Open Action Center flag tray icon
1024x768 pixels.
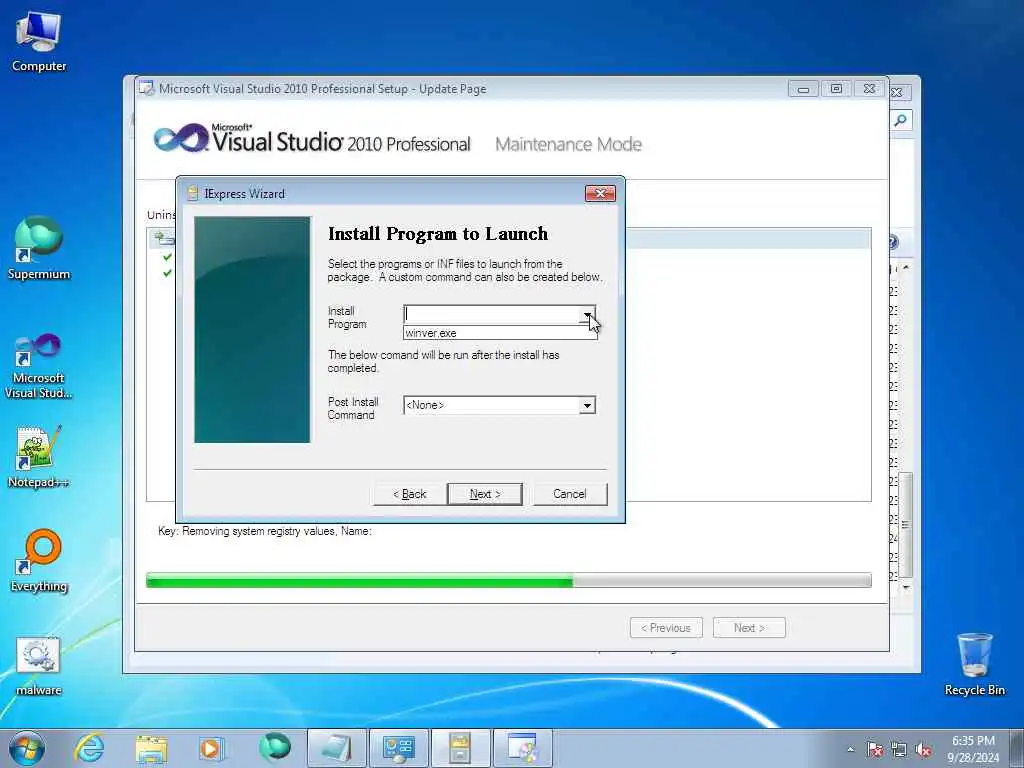tap(874, 749)
